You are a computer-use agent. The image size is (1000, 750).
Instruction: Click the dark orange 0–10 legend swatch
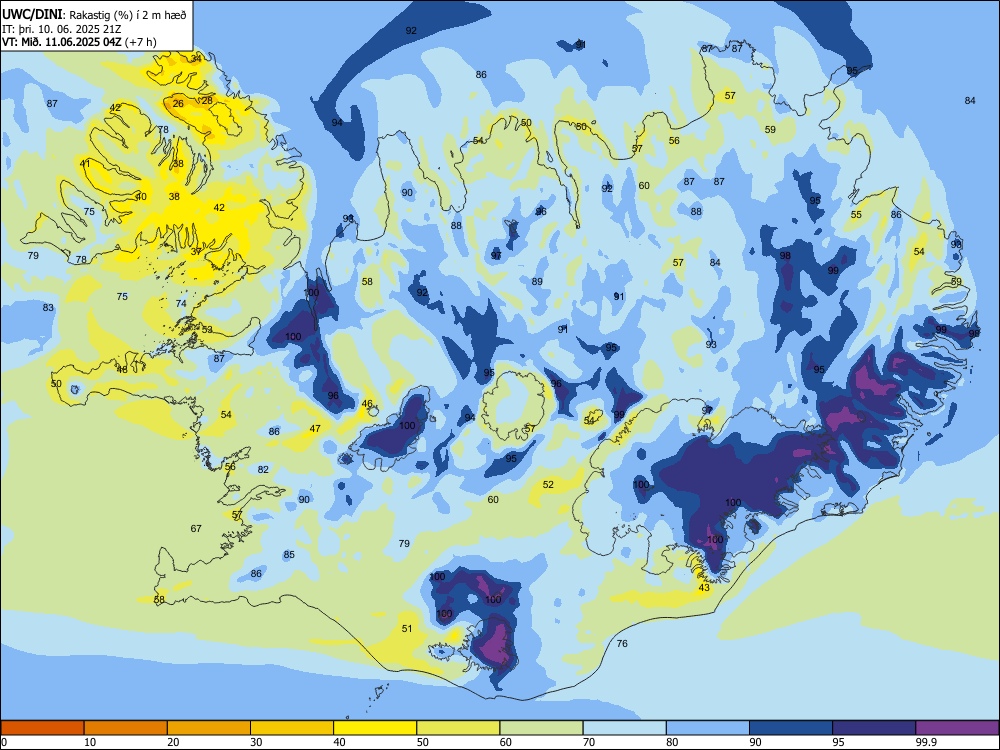[42, 727]
